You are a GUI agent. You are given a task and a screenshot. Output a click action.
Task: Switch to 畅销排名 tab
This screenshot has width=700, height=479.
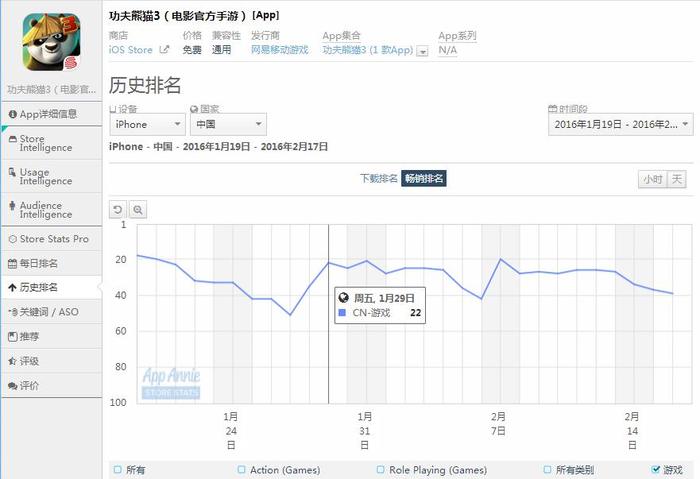coord(424,179)
